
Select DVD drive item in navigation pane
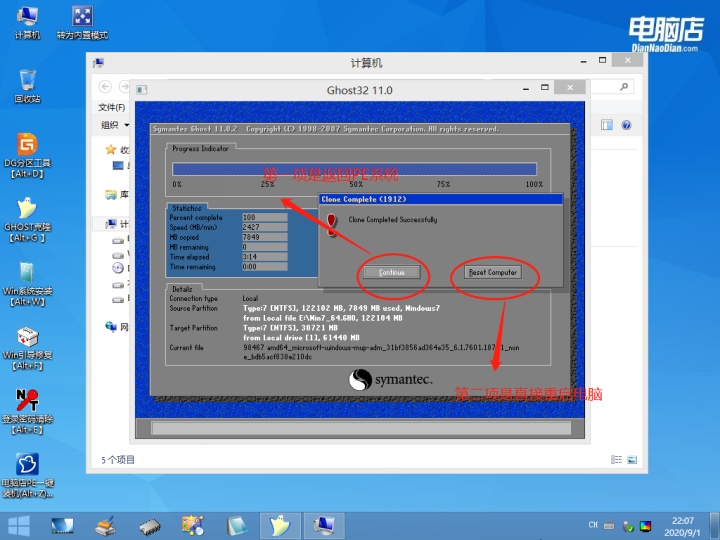(x=118, y=268)
